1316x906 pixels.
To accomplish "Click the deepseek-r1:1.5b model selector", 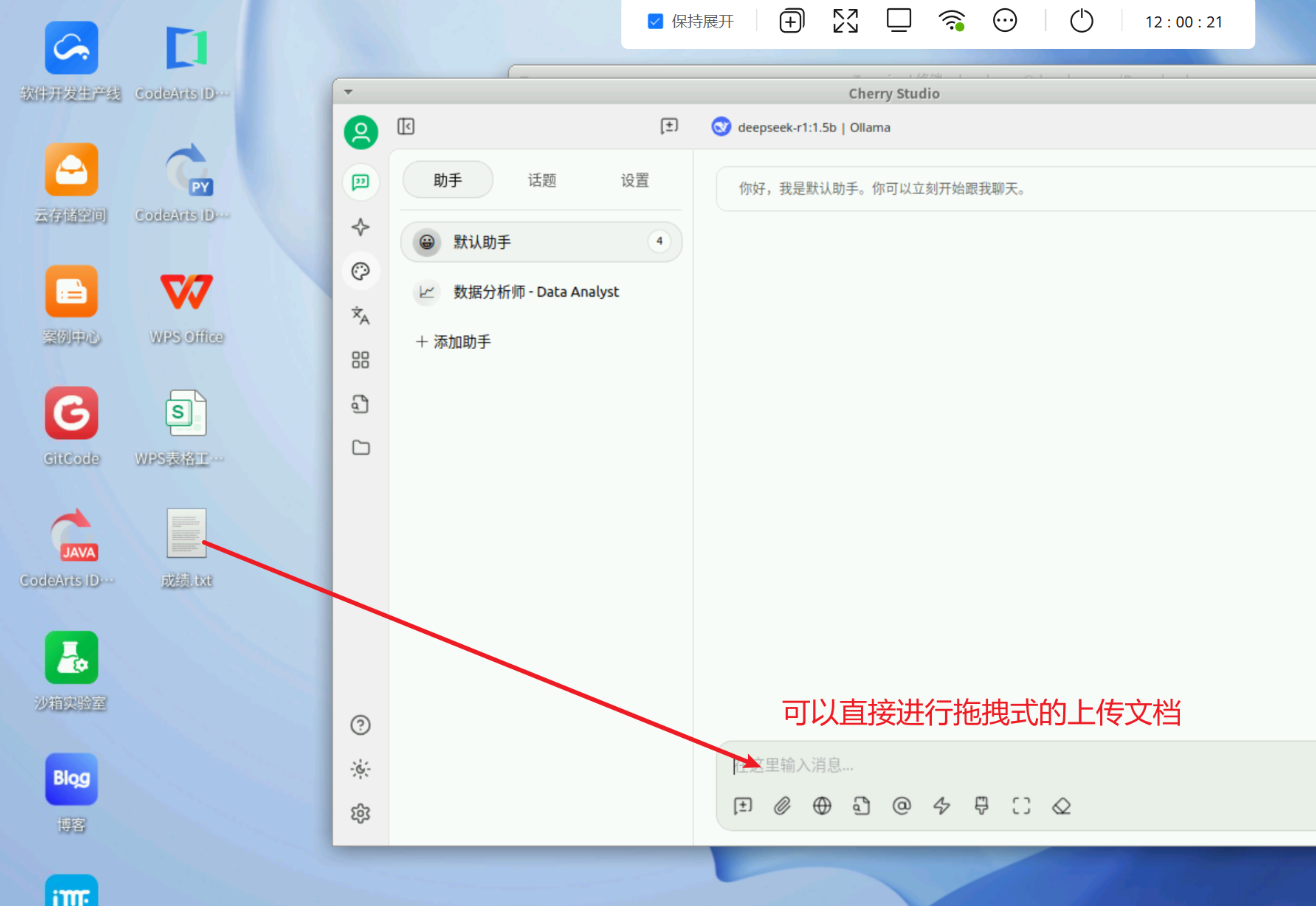I will tap(801, 127).
